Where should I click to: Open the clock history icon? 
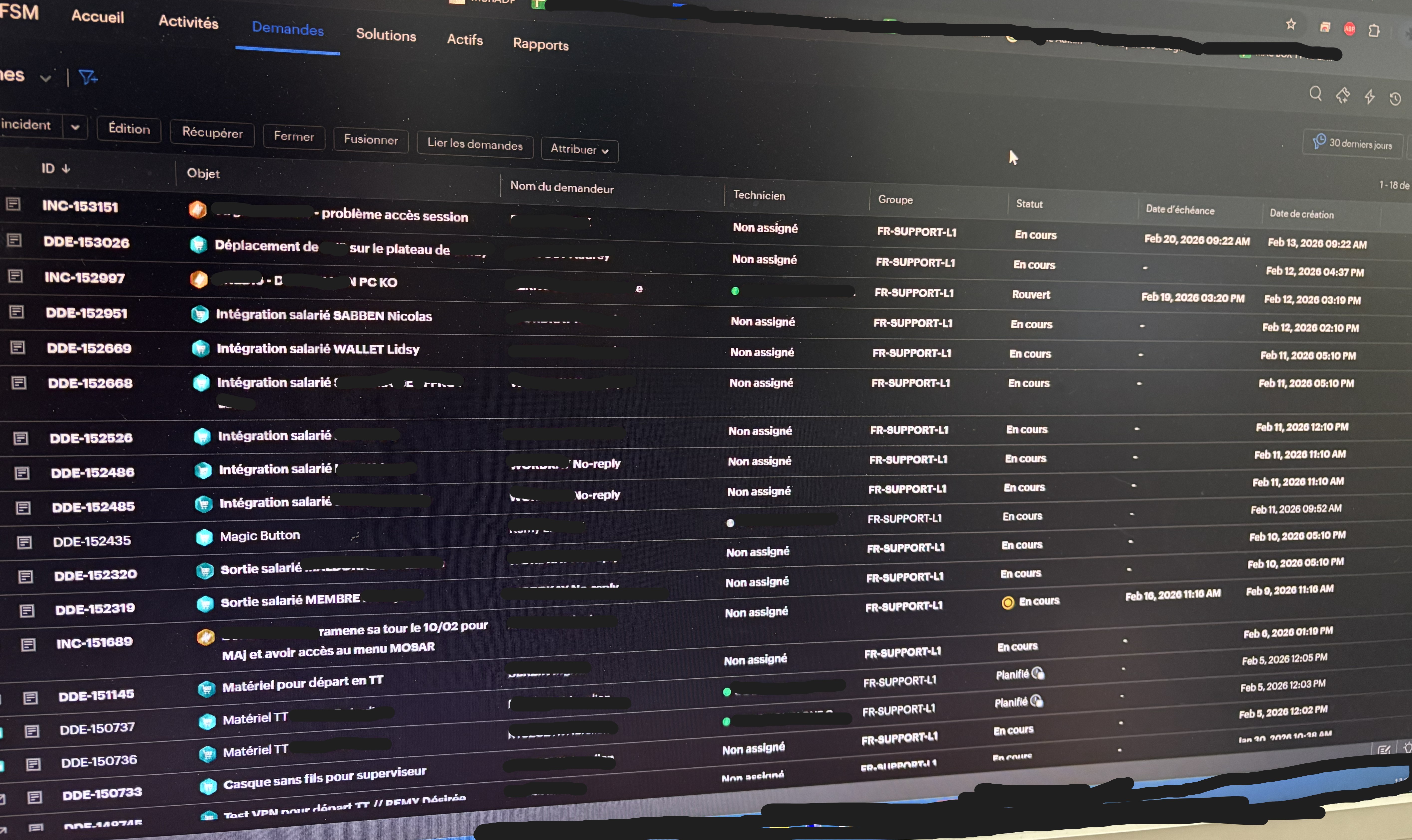1395,99
